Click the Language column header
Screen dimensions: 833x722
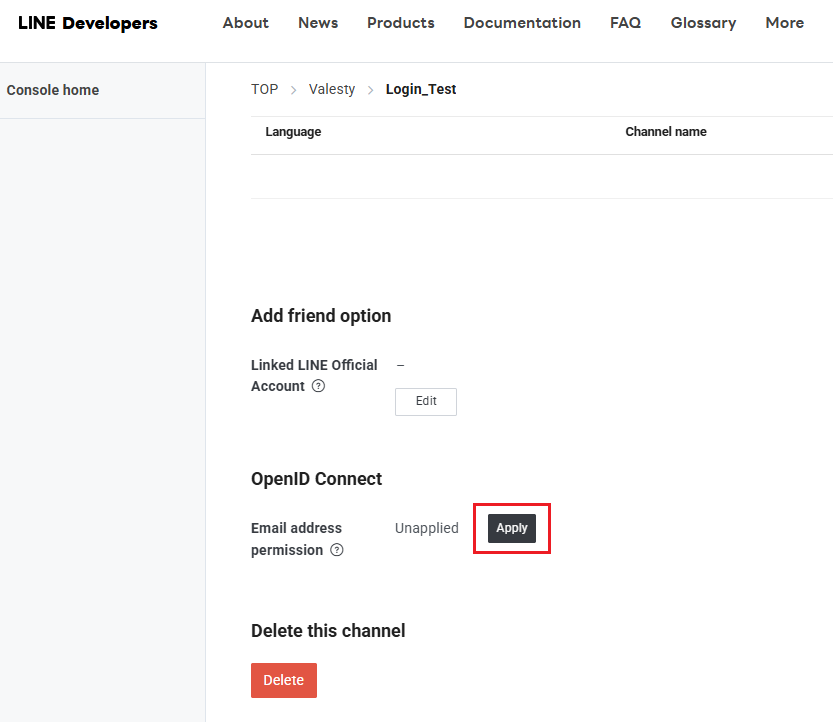(x=293, y=132)
